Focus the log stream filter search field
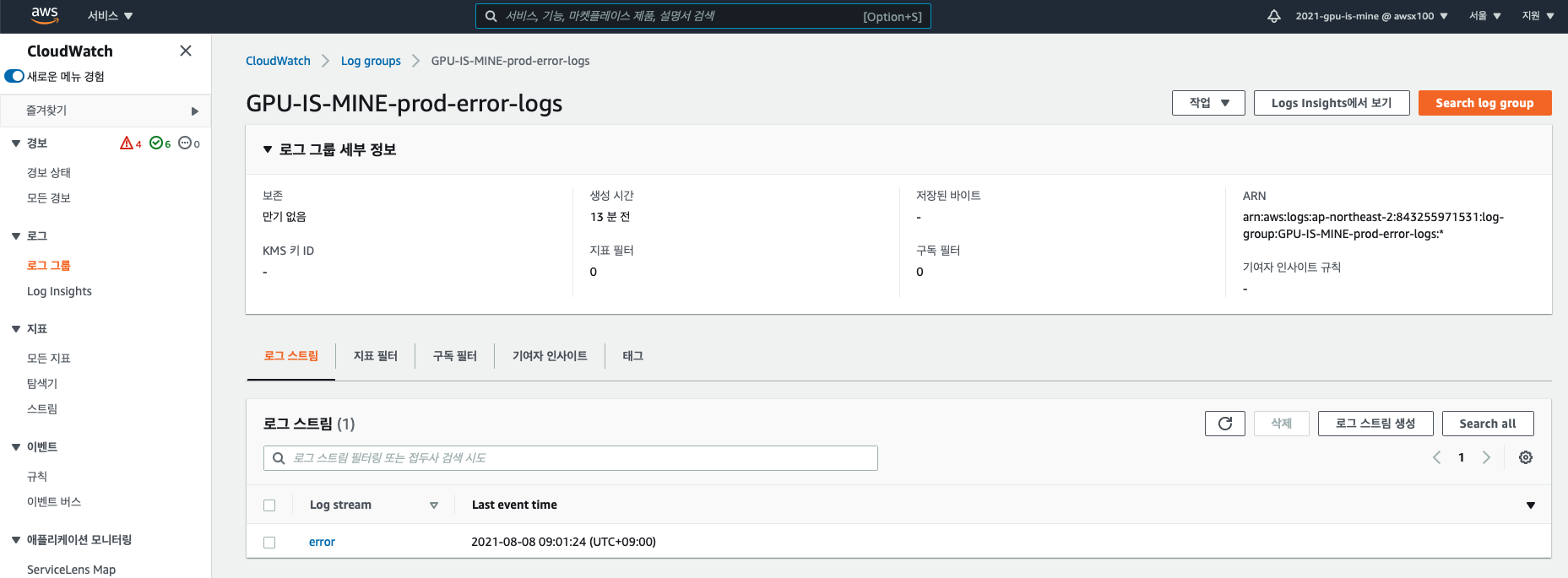 (571, 458)
